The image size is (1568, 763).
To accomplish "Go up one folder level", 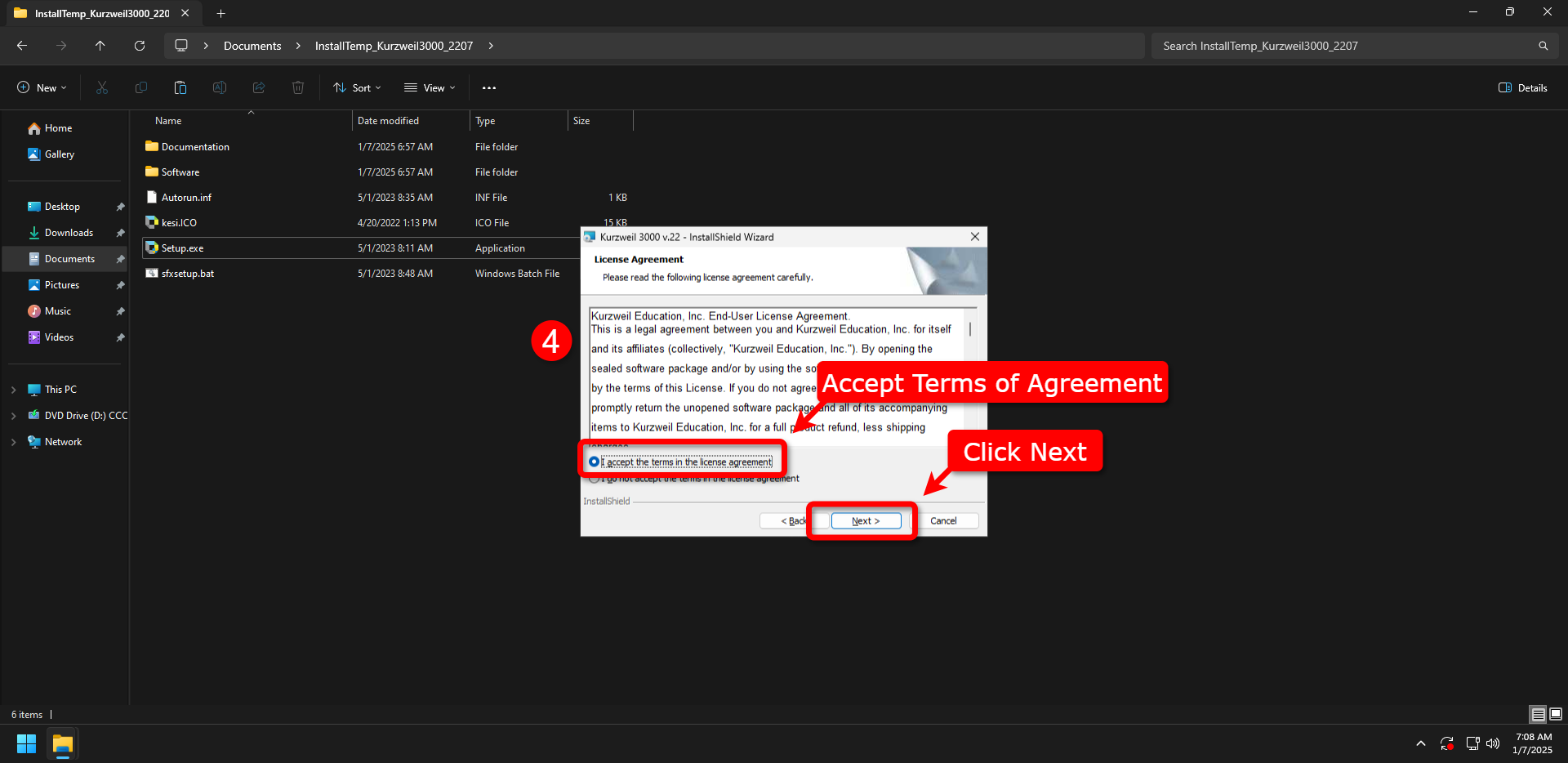I will click(x=100, y=46).
